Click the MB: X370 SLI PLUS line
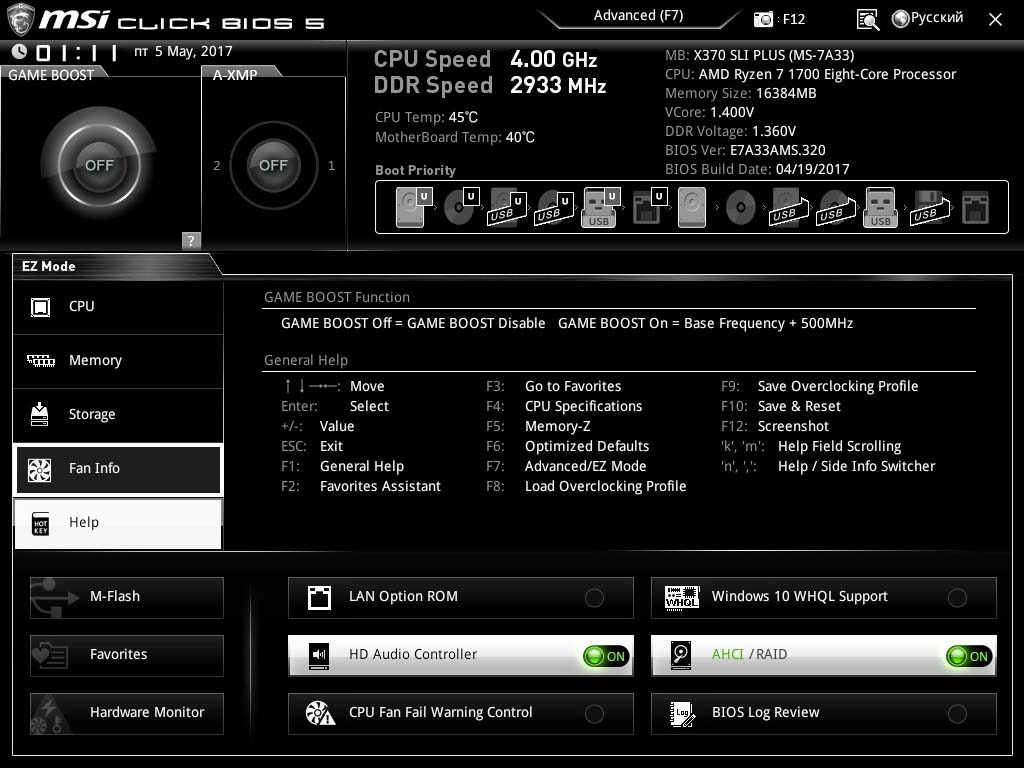This screenshot has height=768, width=1024. 760,56
